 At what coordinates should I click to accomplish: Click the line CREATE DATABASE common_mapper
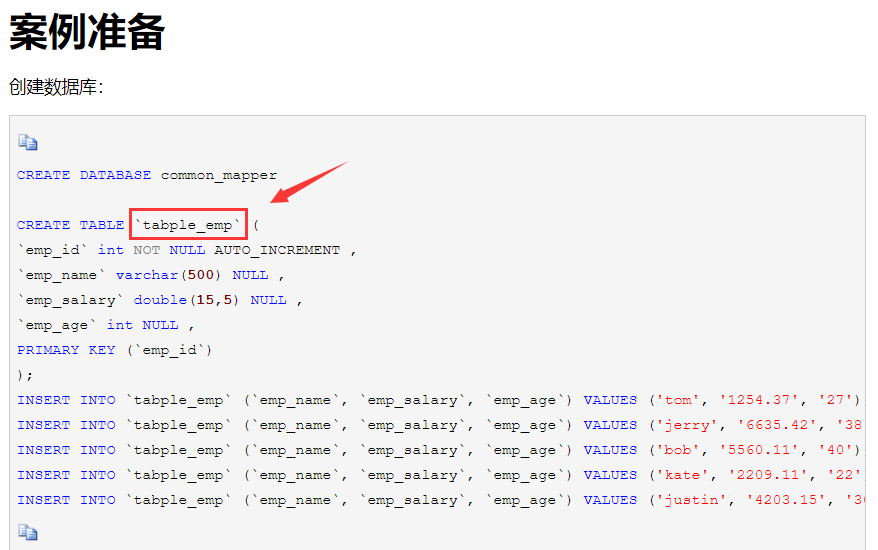147,175
